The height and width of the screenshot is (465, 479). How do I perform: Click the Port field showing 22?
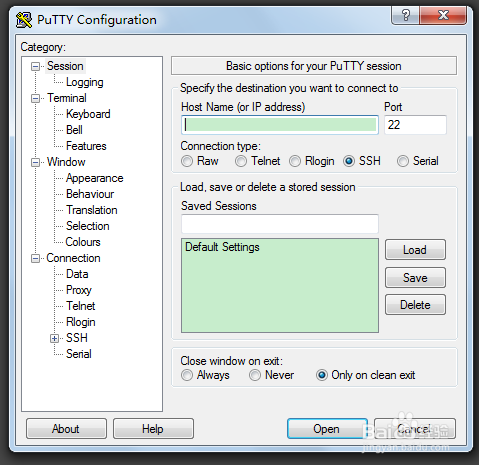415,125
